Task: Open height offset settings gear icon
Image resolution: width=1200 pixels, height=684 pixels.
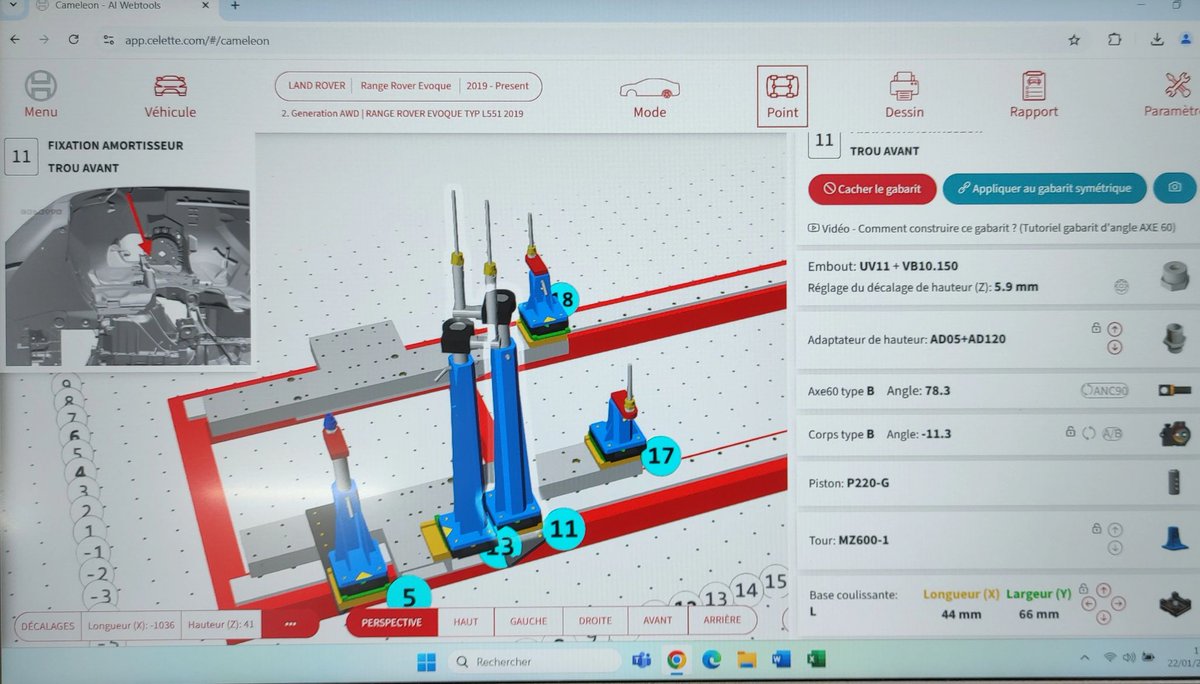Action: [1121, 287]
